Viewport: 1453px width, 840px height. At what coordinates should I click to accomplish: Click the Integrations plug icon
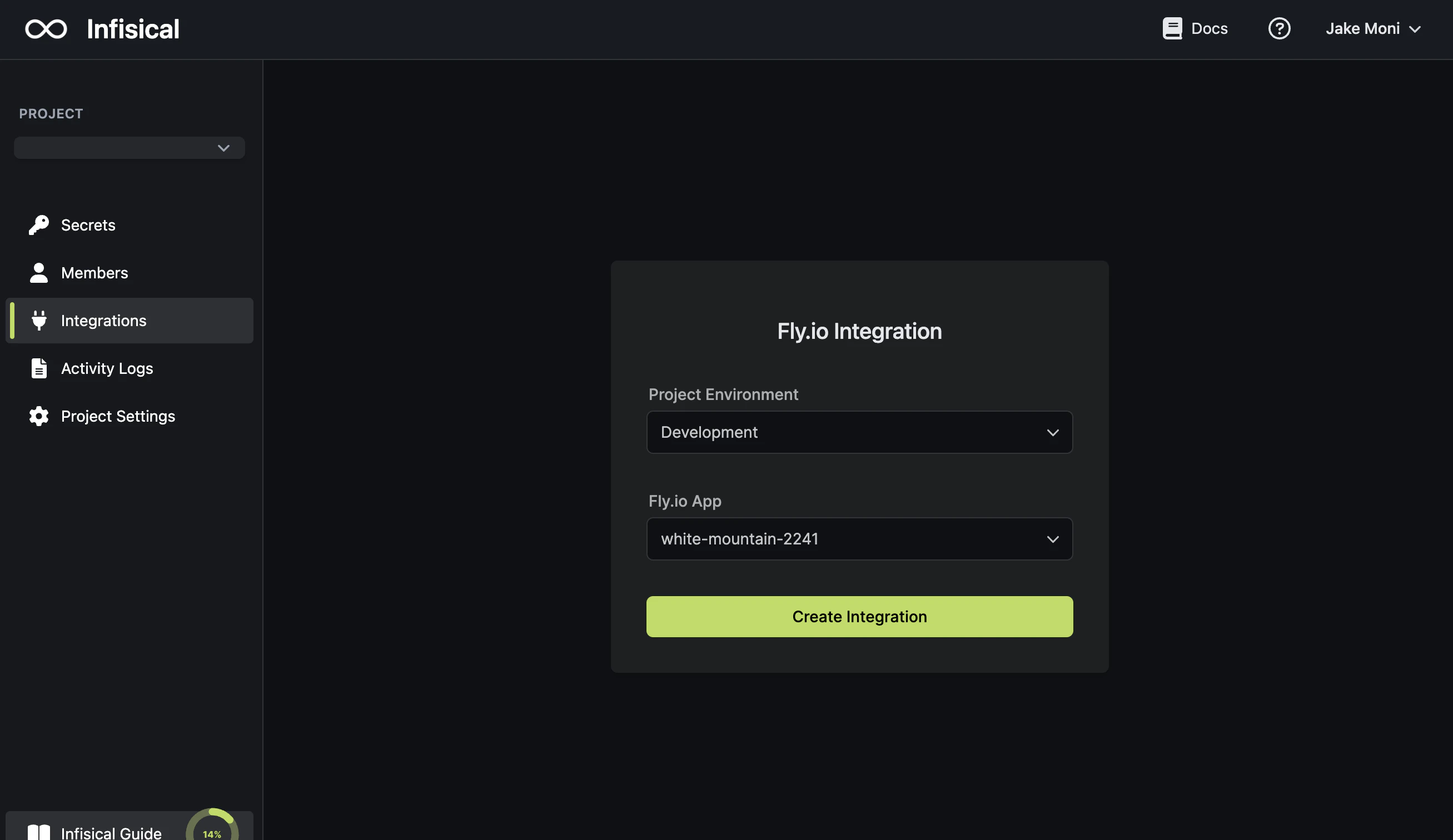tap(38, 321)
